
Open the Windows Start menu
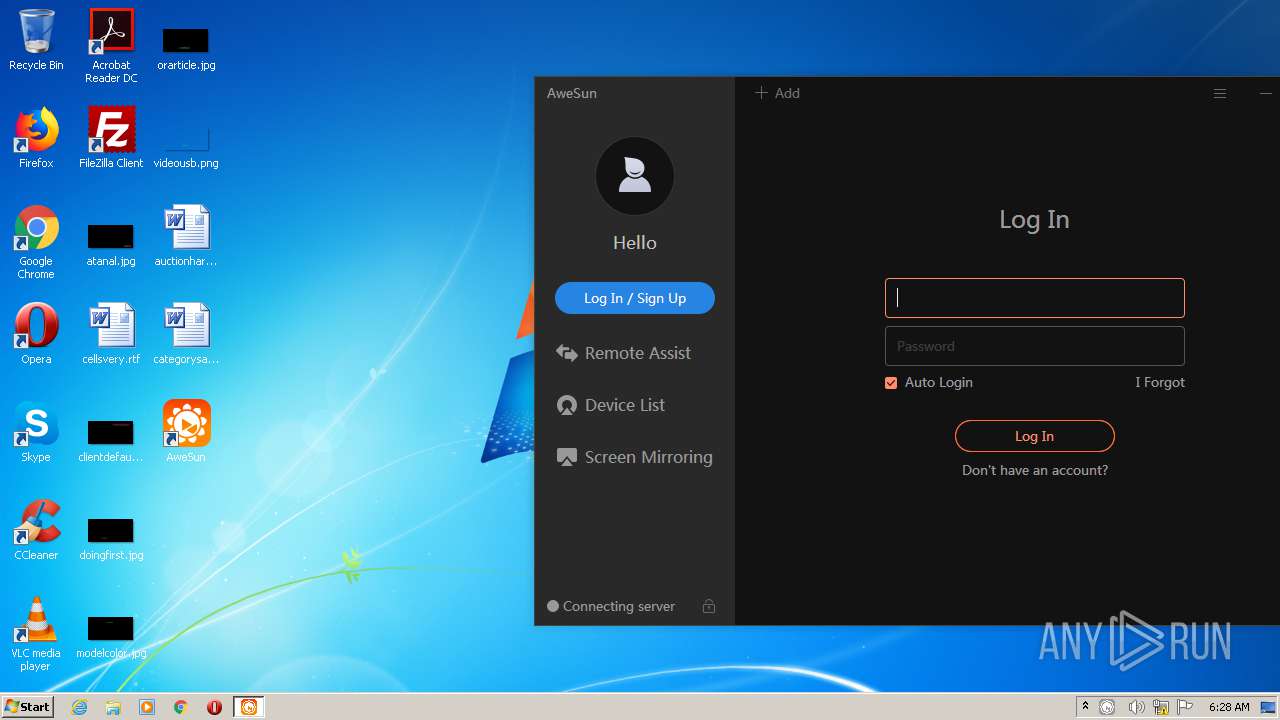[x=27, y=706]
